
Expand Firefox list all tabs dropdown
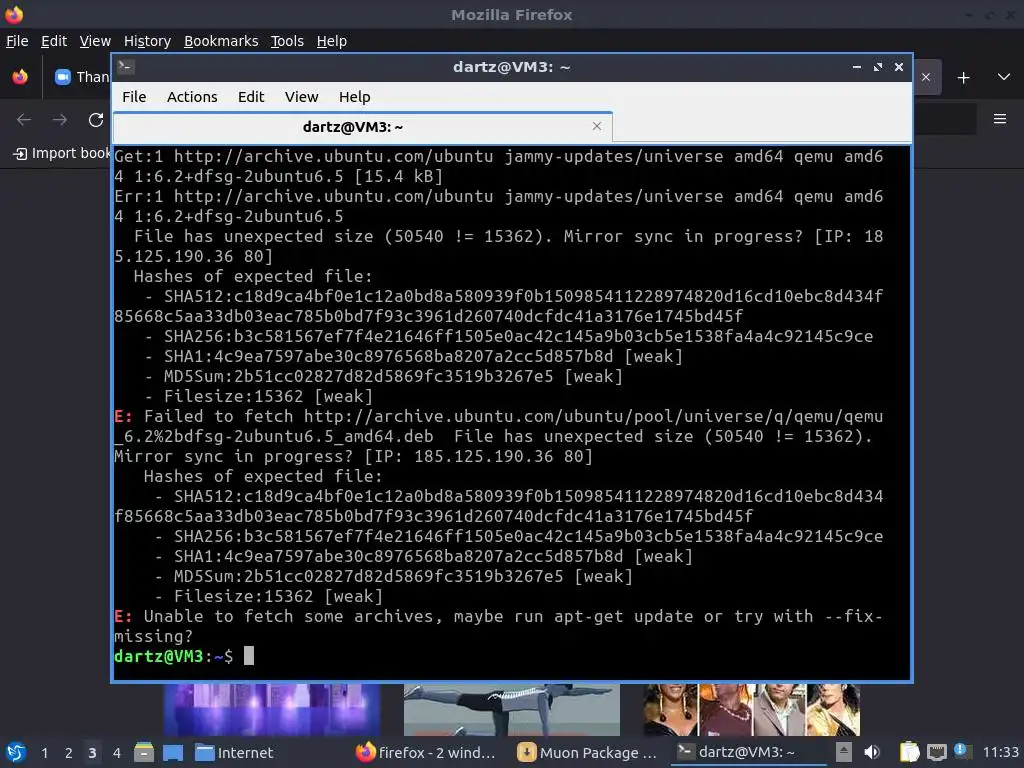point(1004,77)
